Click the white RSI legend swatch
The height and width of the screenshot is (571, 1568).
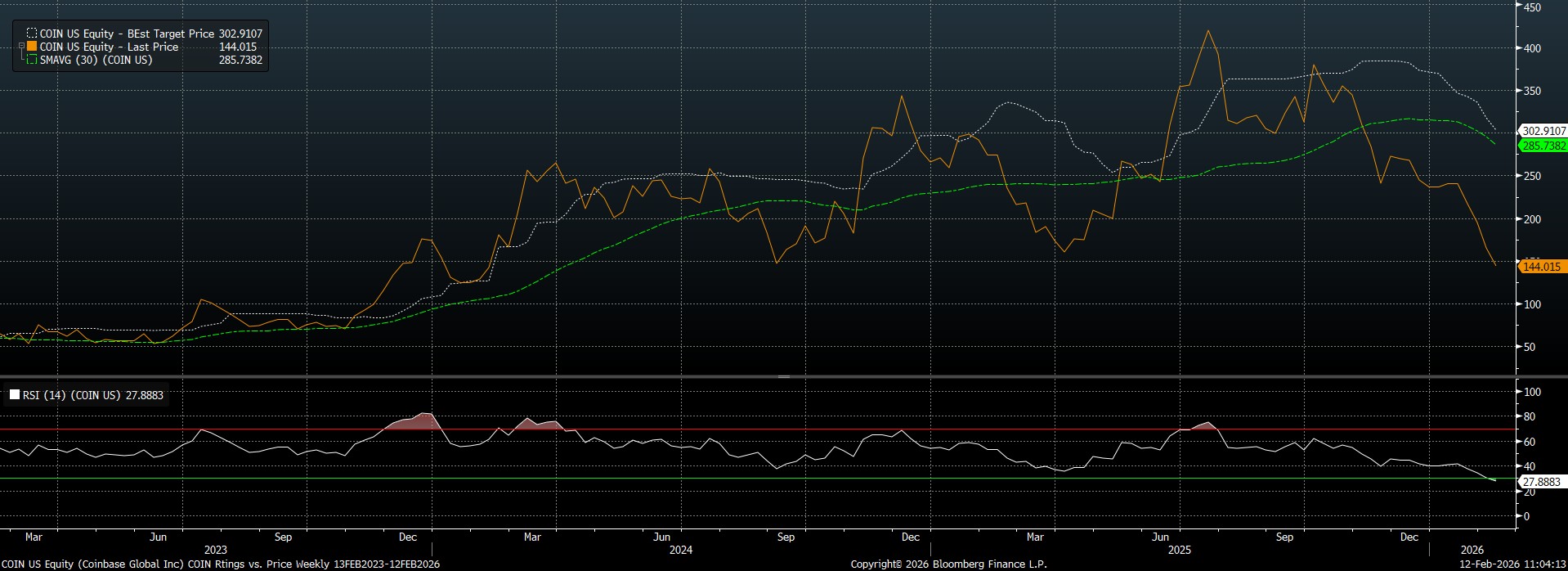click(x=15, y=395)
